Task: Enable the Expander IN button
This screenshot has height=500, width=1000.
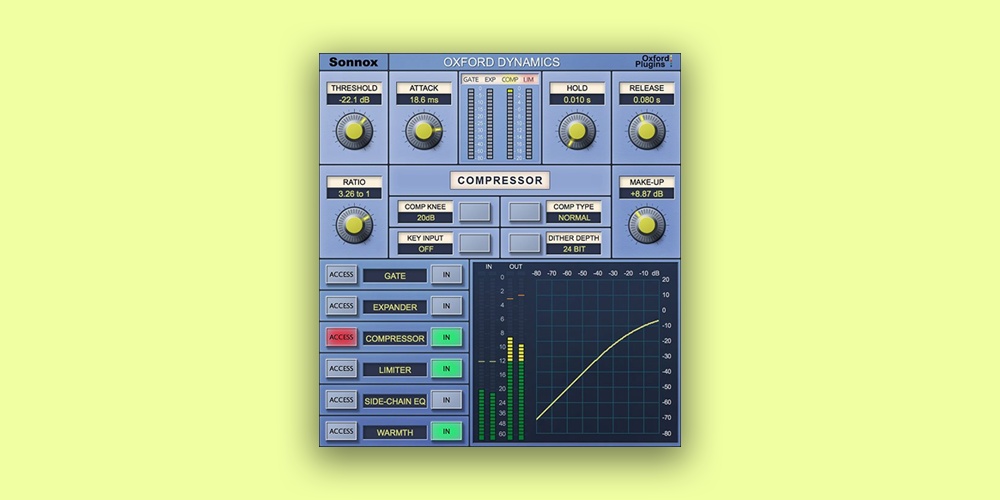Action: pos(446,306)
